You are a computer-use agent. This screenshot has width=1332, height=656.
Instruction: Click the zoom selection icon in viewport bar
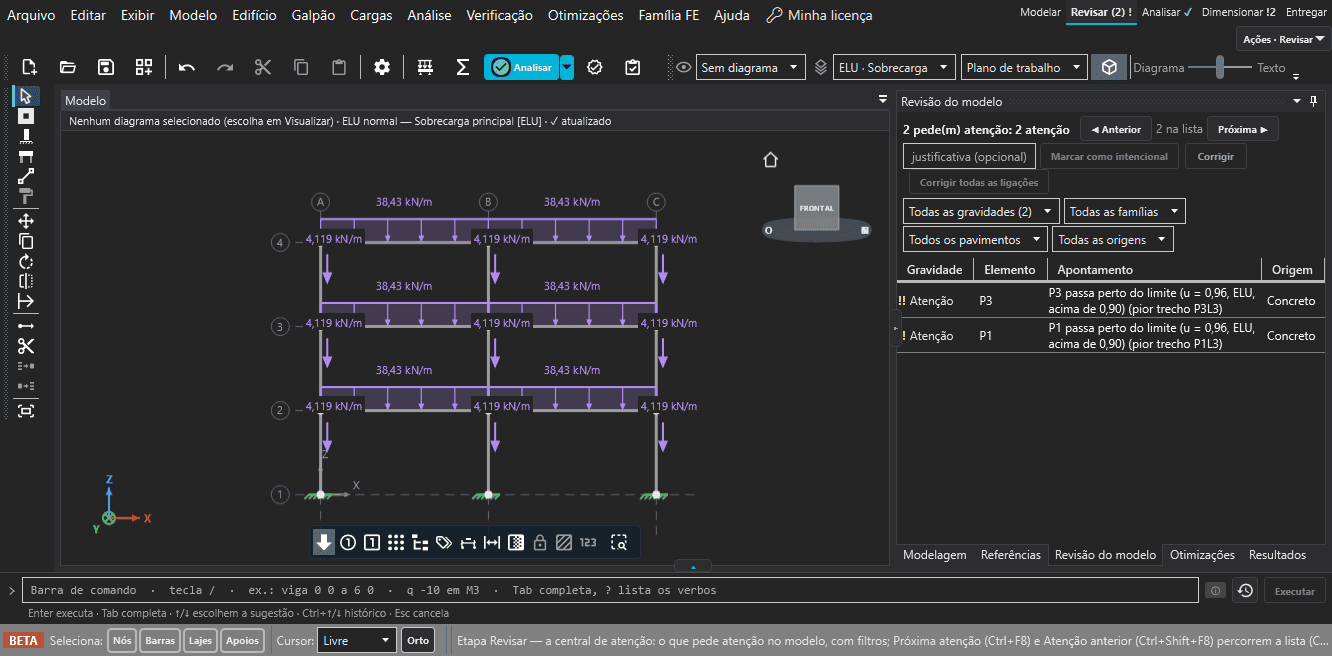pyautogui.click(x=620, y=543)
